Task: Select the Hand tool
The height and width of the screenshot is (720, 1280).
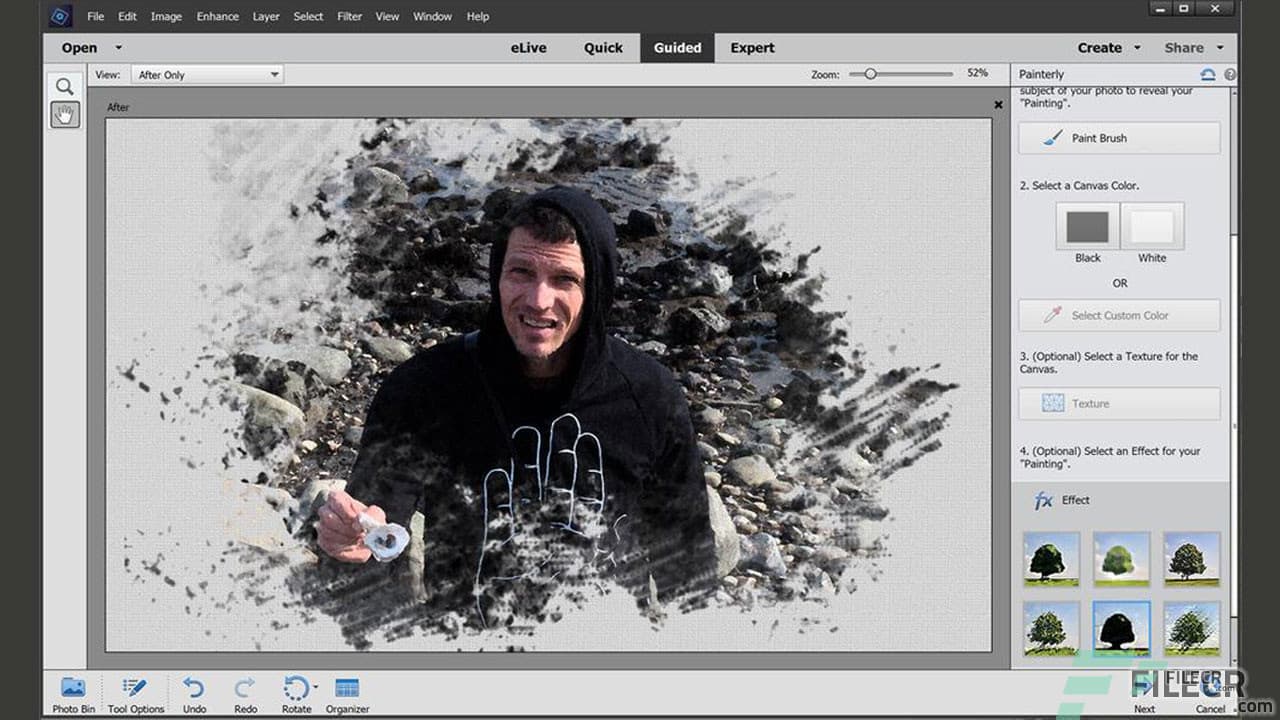Action: (64, 113)
